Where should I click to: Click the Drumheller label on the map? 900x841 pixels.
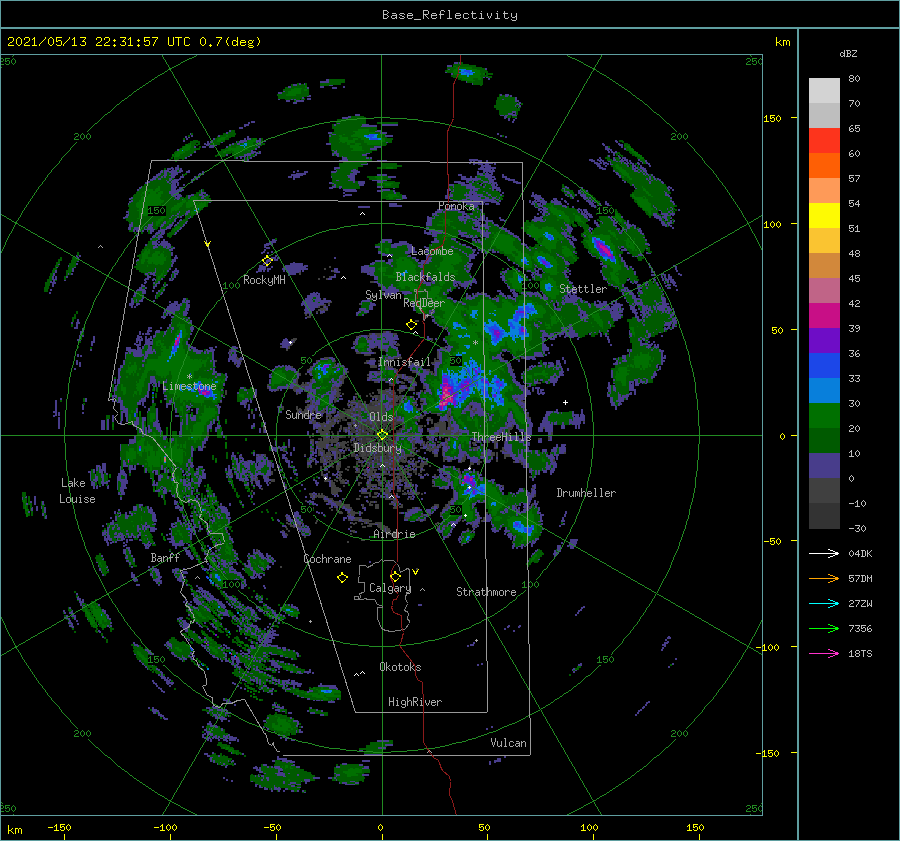tap(586, 493)
